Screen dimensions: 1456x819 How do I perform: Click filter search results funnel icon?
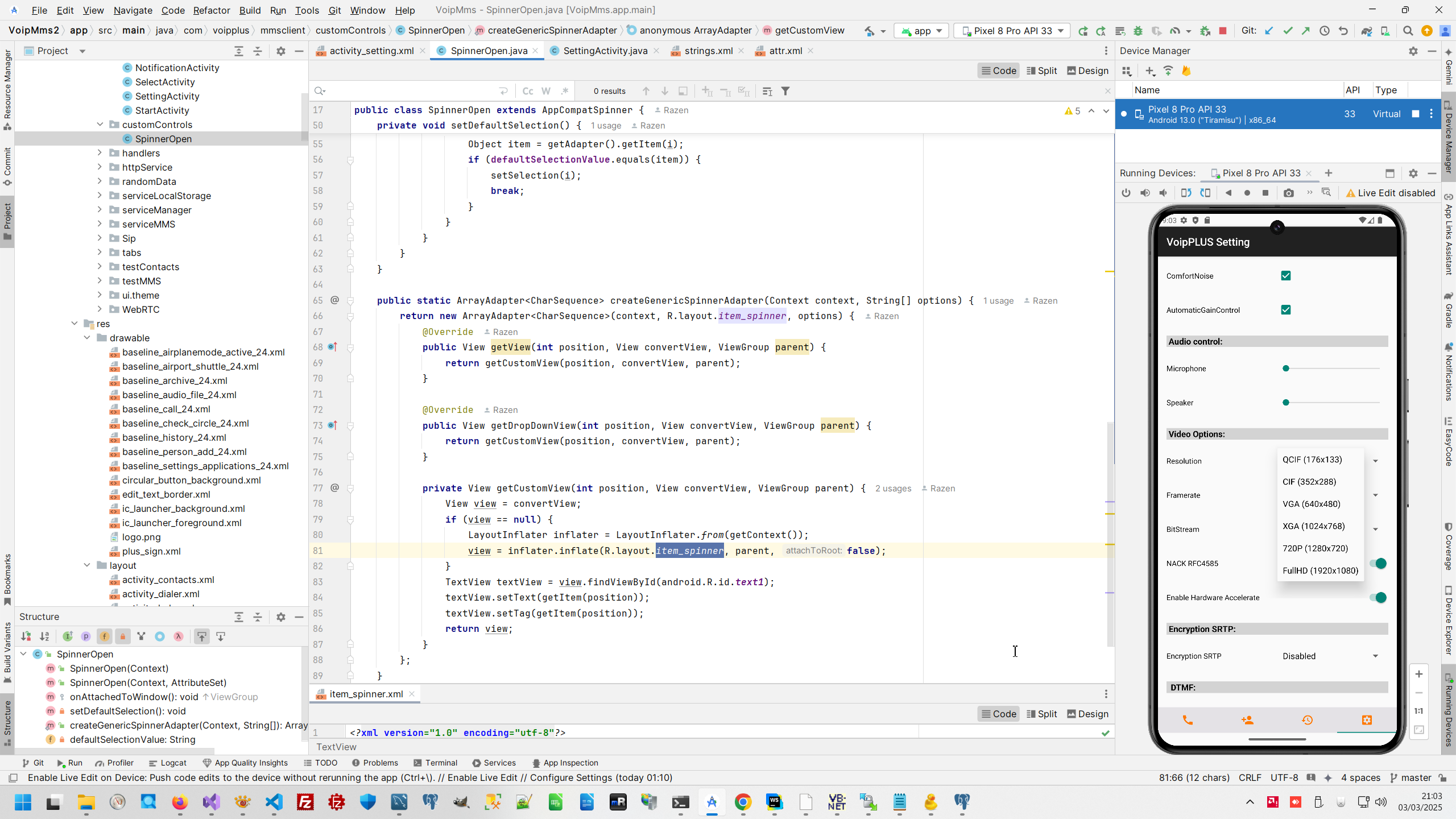click(x=785, y=91)
